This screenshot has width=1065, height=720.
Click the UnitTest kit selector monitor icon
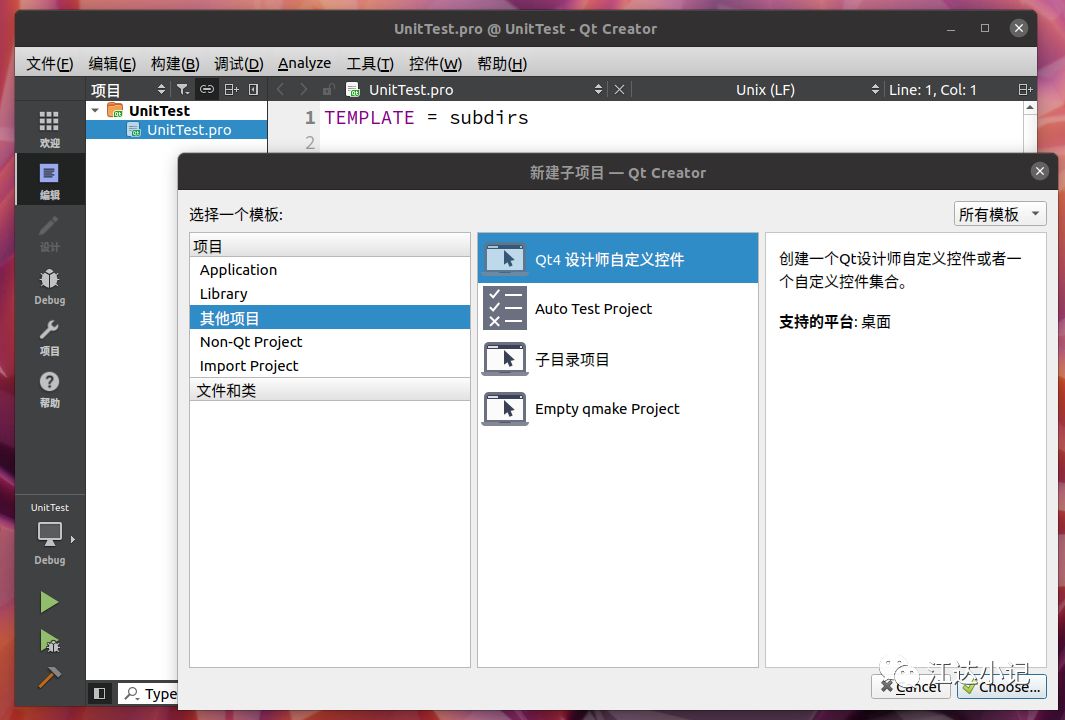(50, 534)
